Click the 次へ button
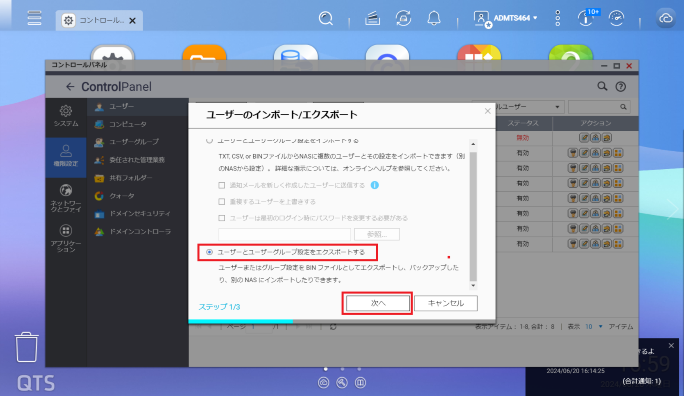Screen dimensions: 684x396 378,303
